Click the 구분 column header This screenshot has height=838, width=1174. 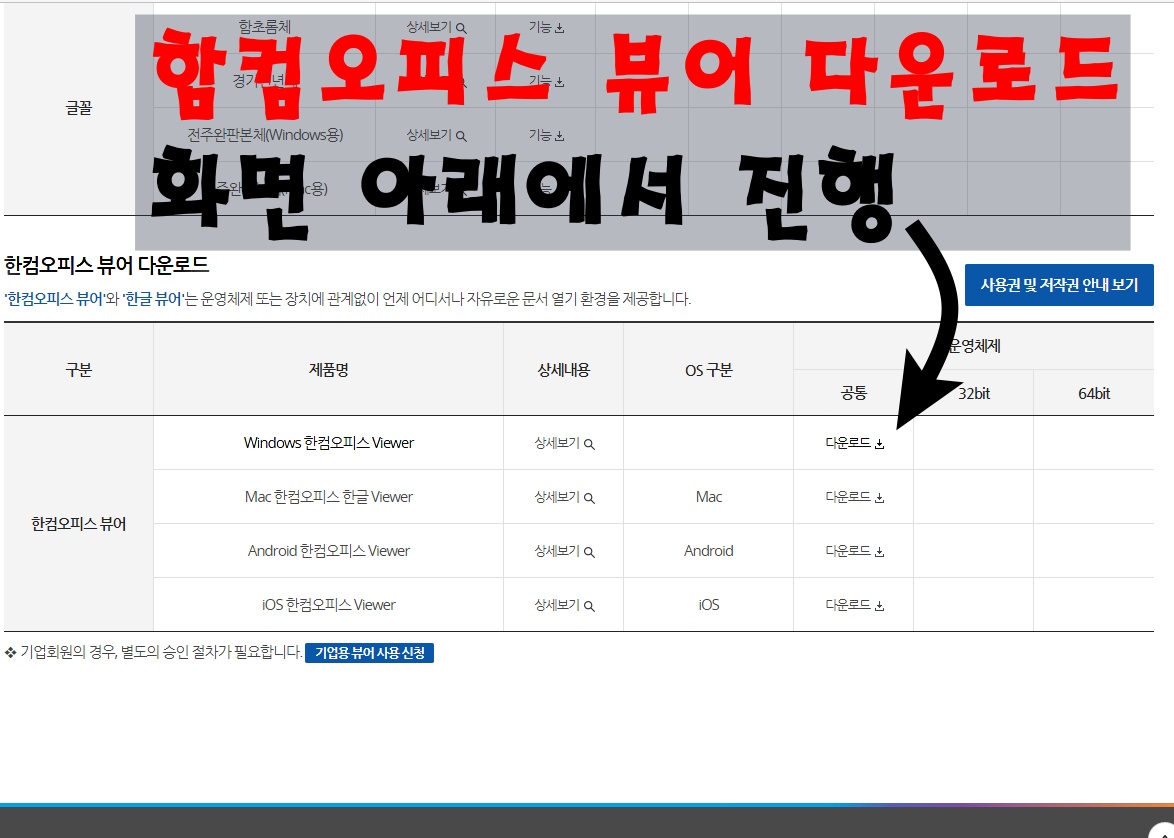click(x=79, y=370)
